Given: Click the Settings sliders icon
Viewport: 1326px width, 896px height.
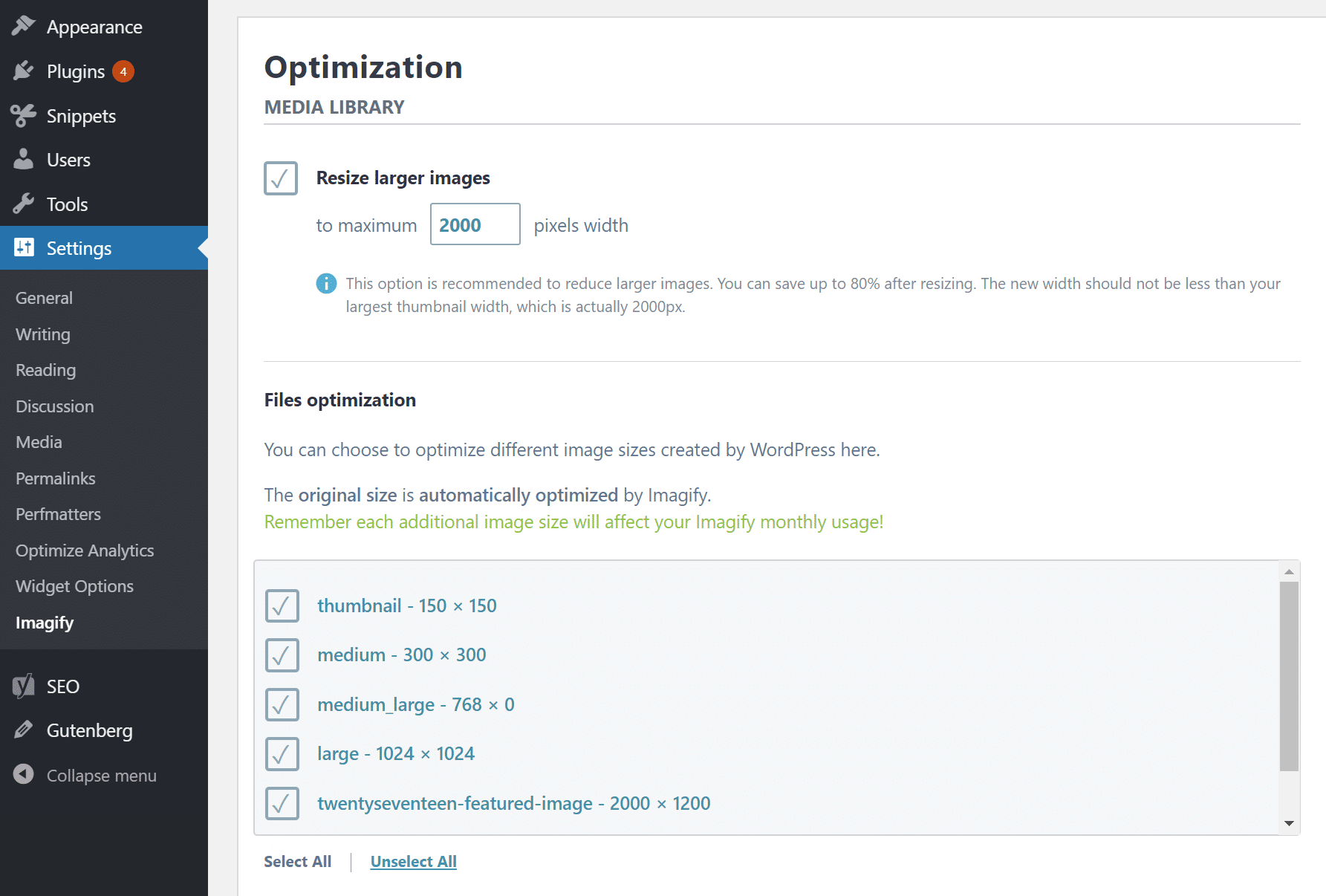Looking at the screenshot, I should [x=23, y=247].
